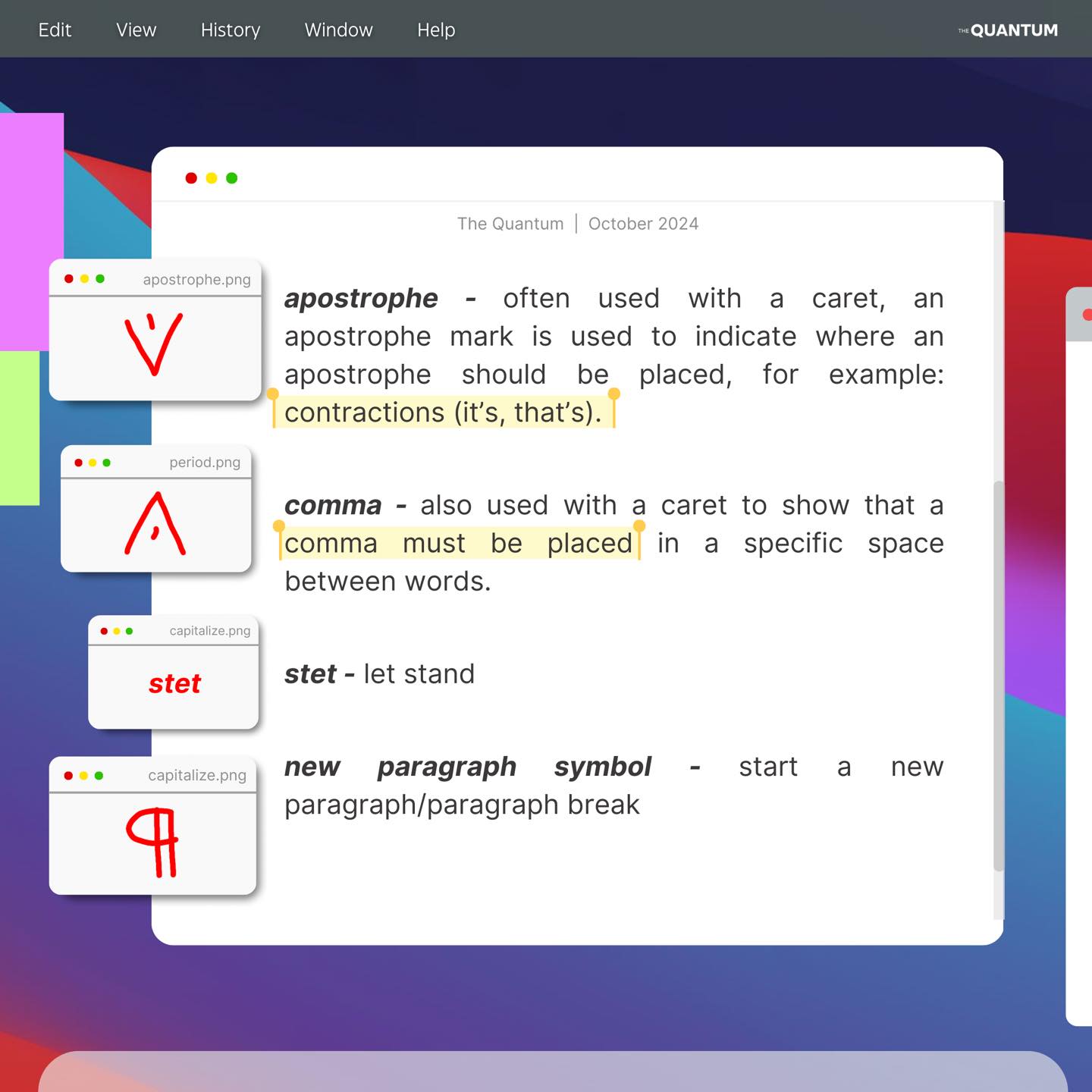
Task: Maximize the period.png window
Action: (106, 463)
